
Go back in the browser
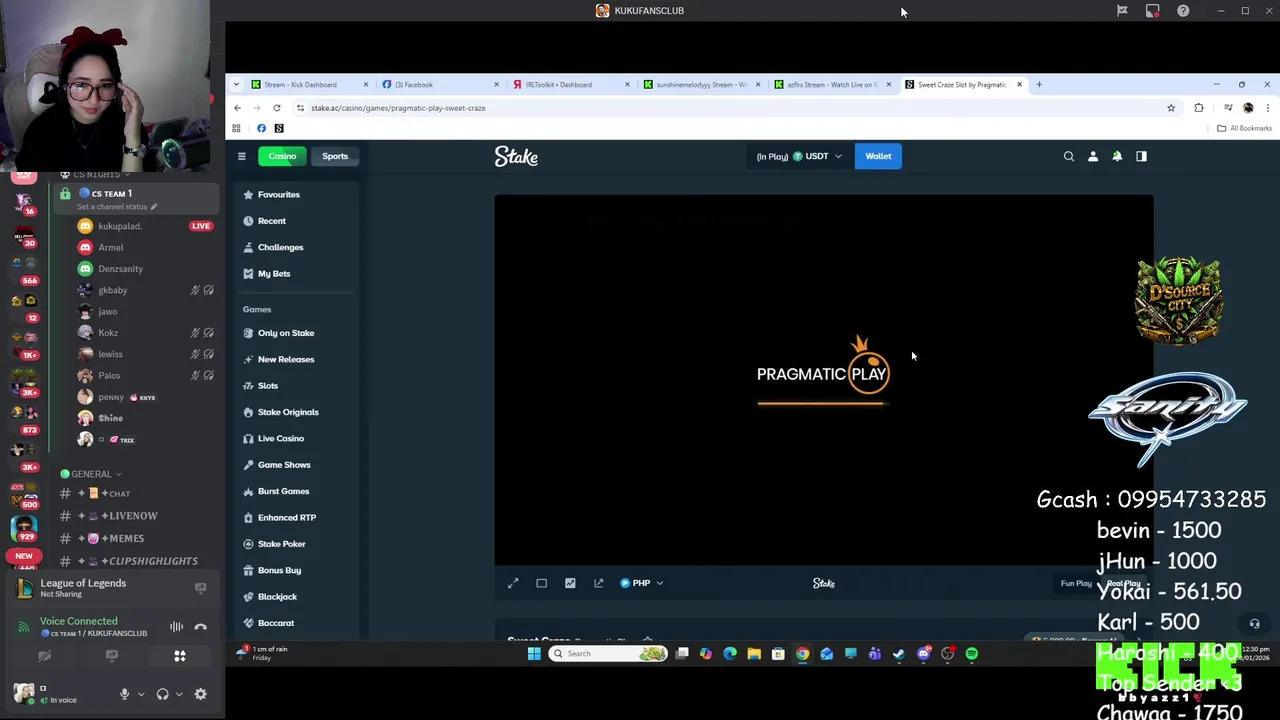pos(237,108)
